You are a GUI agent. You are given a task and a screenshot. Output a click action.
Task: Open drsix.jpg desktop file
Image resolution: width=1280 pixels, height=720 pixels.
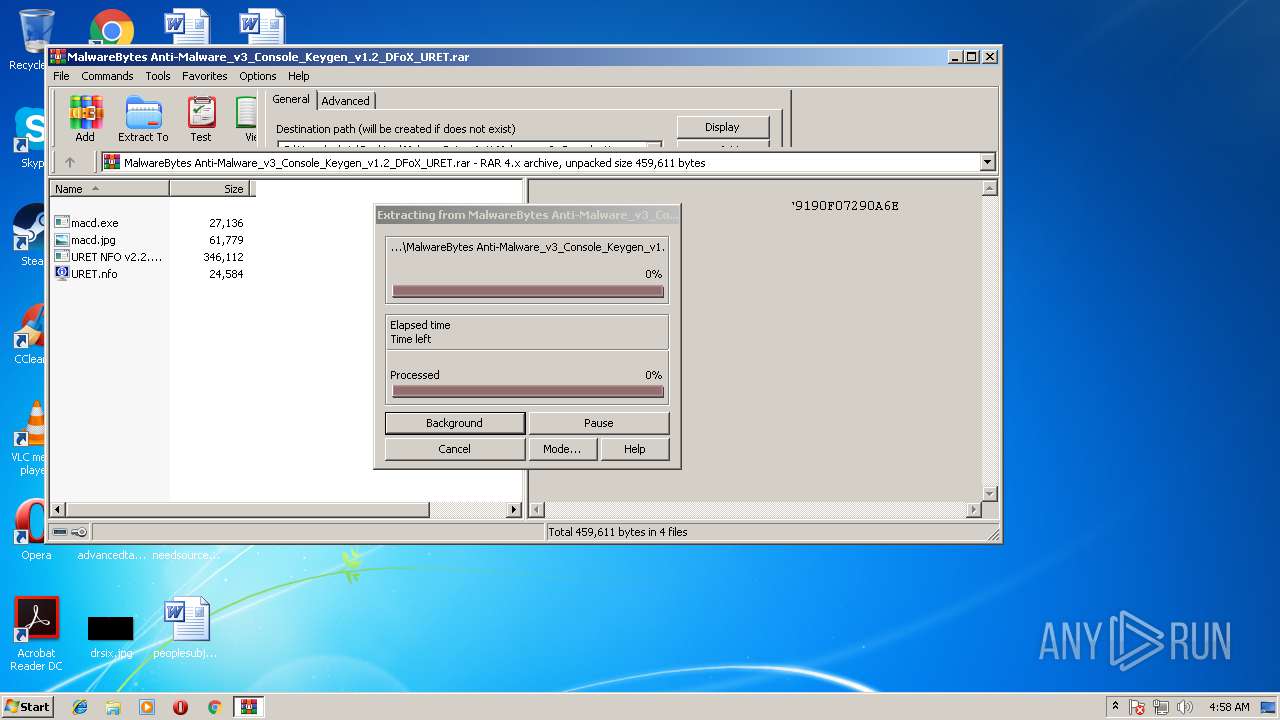point(110,636)
